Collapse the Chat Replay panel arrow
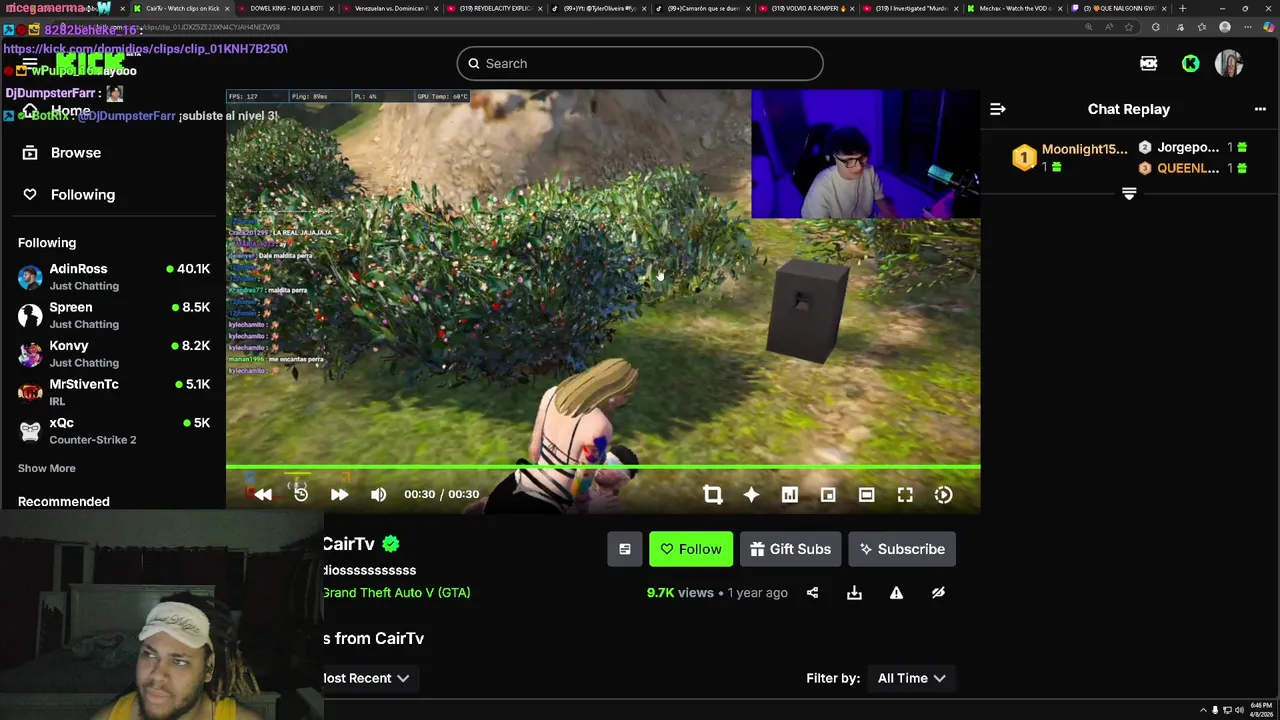This screenshot has width=1280, height=720. pos(997,109)
